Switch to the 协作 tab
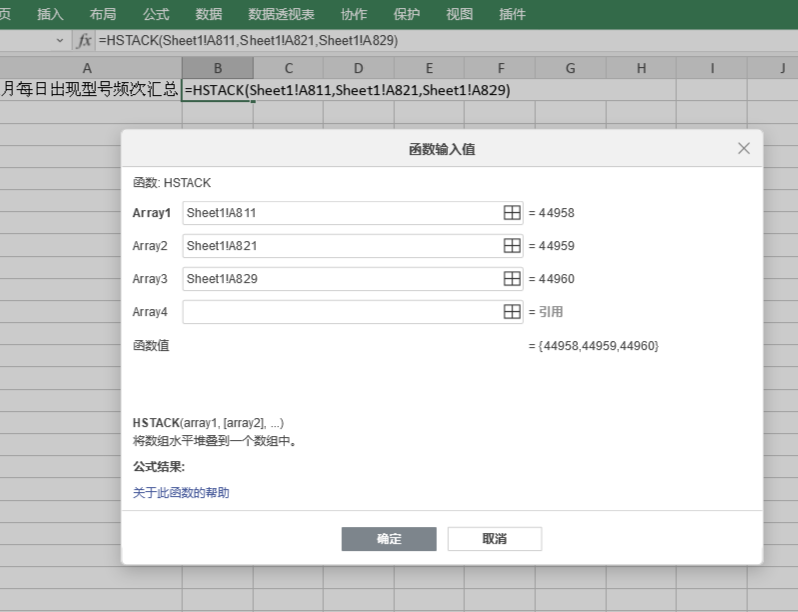The image size is (798, 612). point(354,14)
